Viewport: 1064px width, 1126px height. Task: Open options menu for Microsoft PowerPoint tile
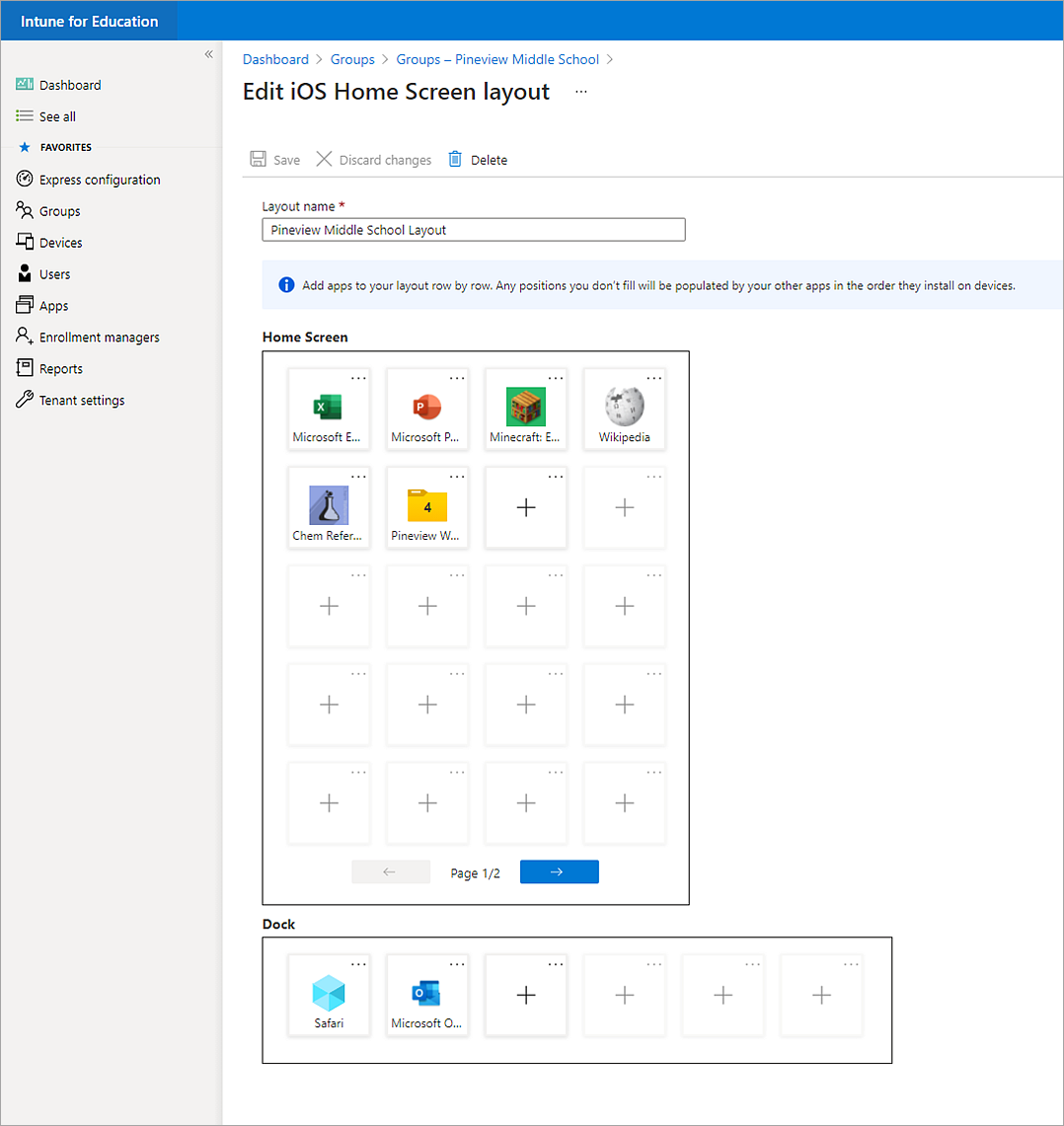(x=457, y=378)
